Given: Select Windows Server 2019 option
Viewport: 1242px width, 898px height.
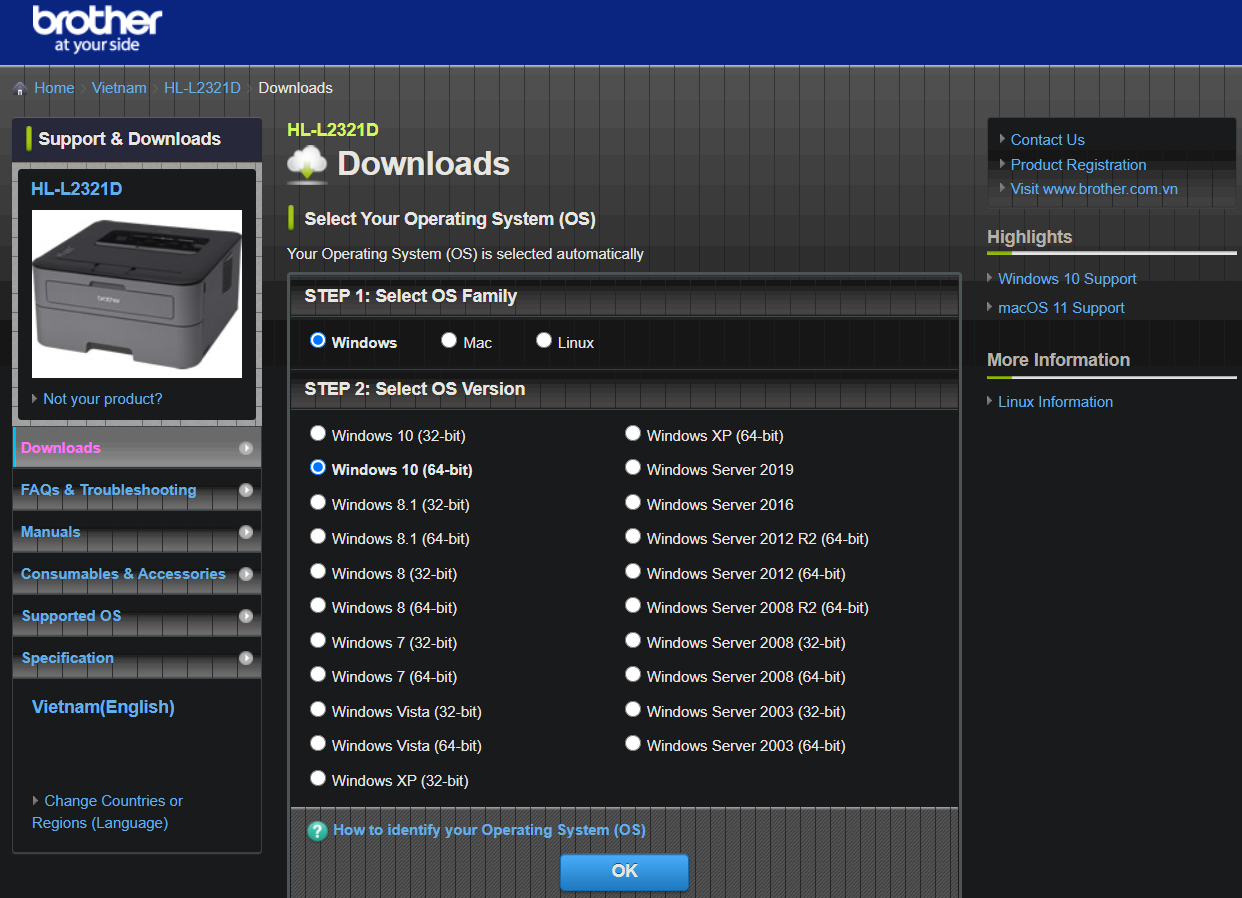Looking at the screenshot, I should pos(633,468).
